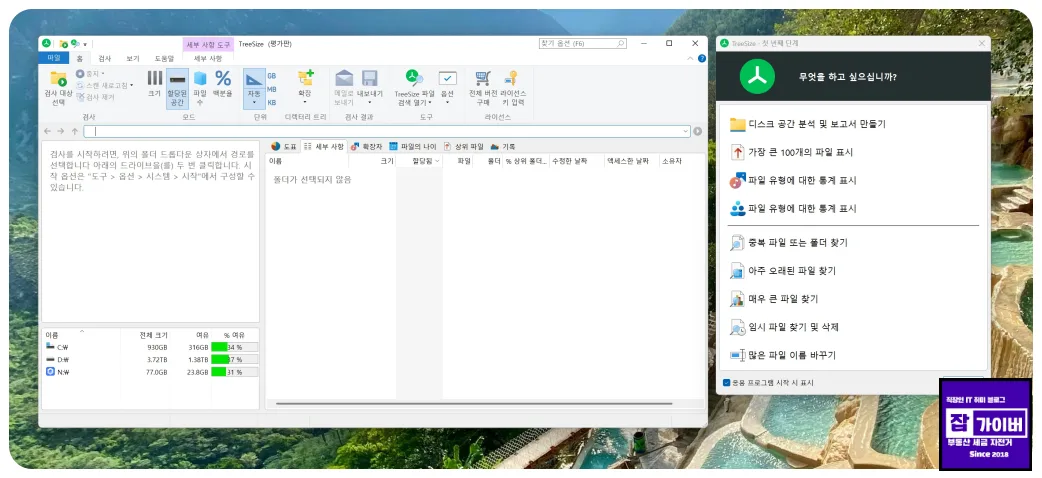Go back with the left arrow

click(47, 132)
